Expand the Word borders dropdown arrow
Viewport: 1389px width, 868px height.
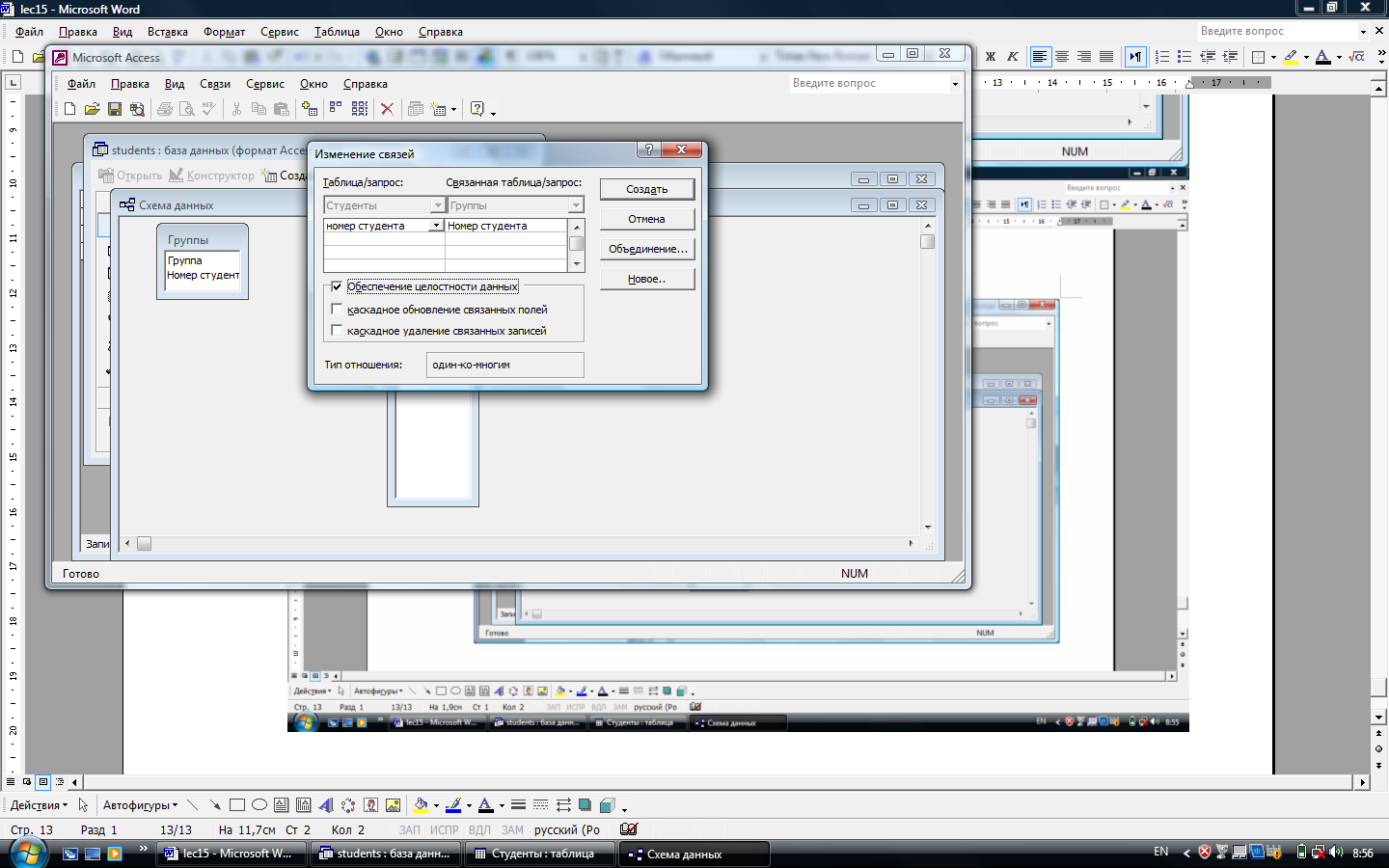click(x=1273, y=58)
